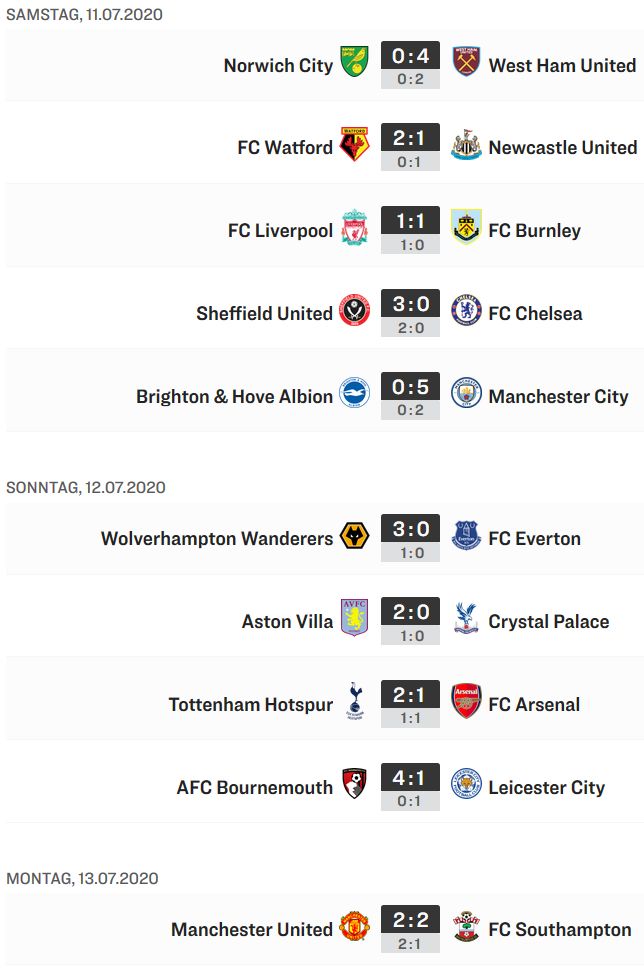Open the Aston Villa team link
Viewport: 644px width, 971px height.
tap(287, 621)
